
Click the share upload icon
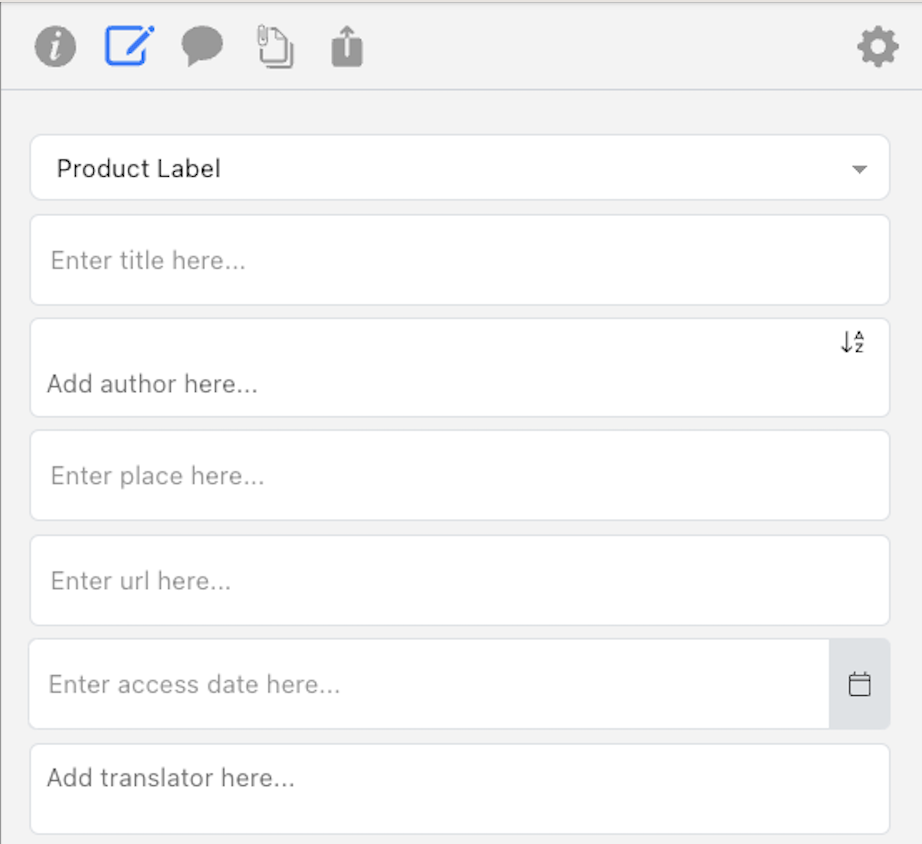tap(347, 46)
